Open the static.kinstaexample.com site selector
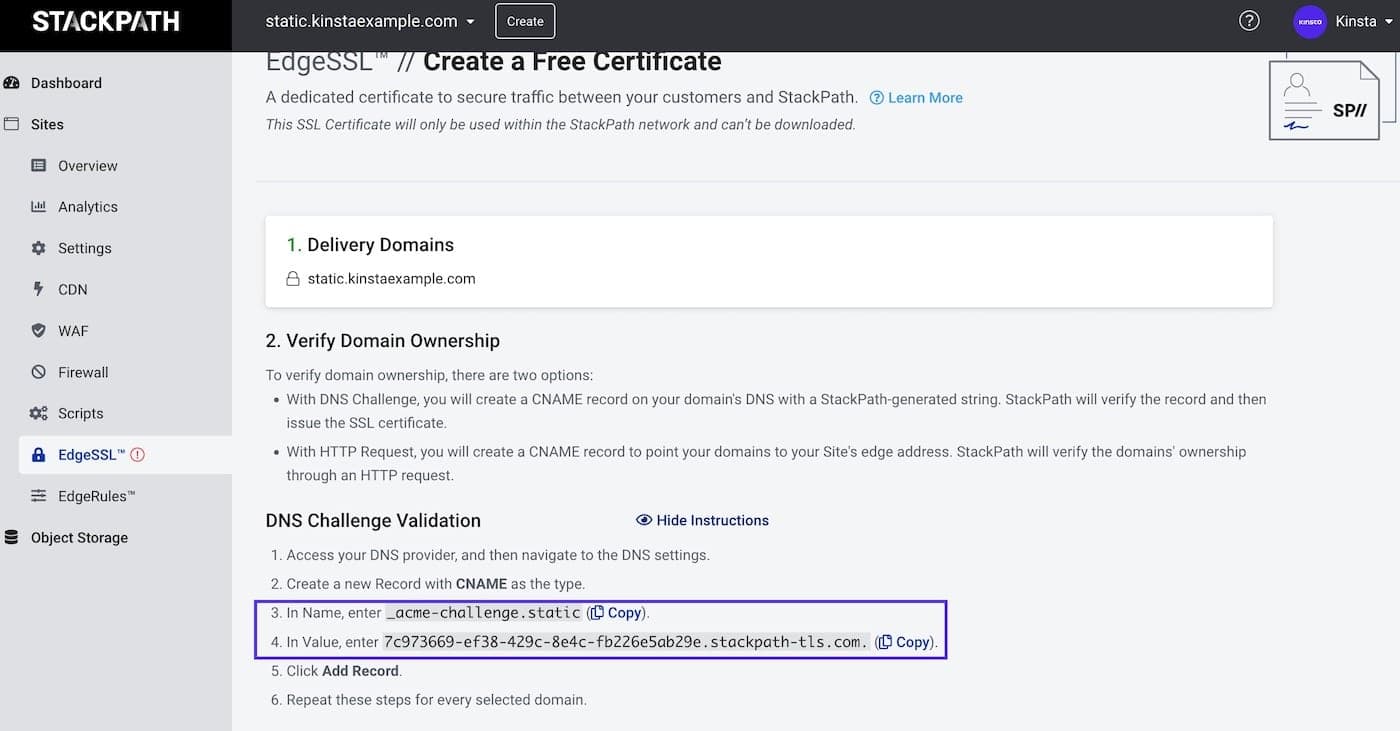 368,20
